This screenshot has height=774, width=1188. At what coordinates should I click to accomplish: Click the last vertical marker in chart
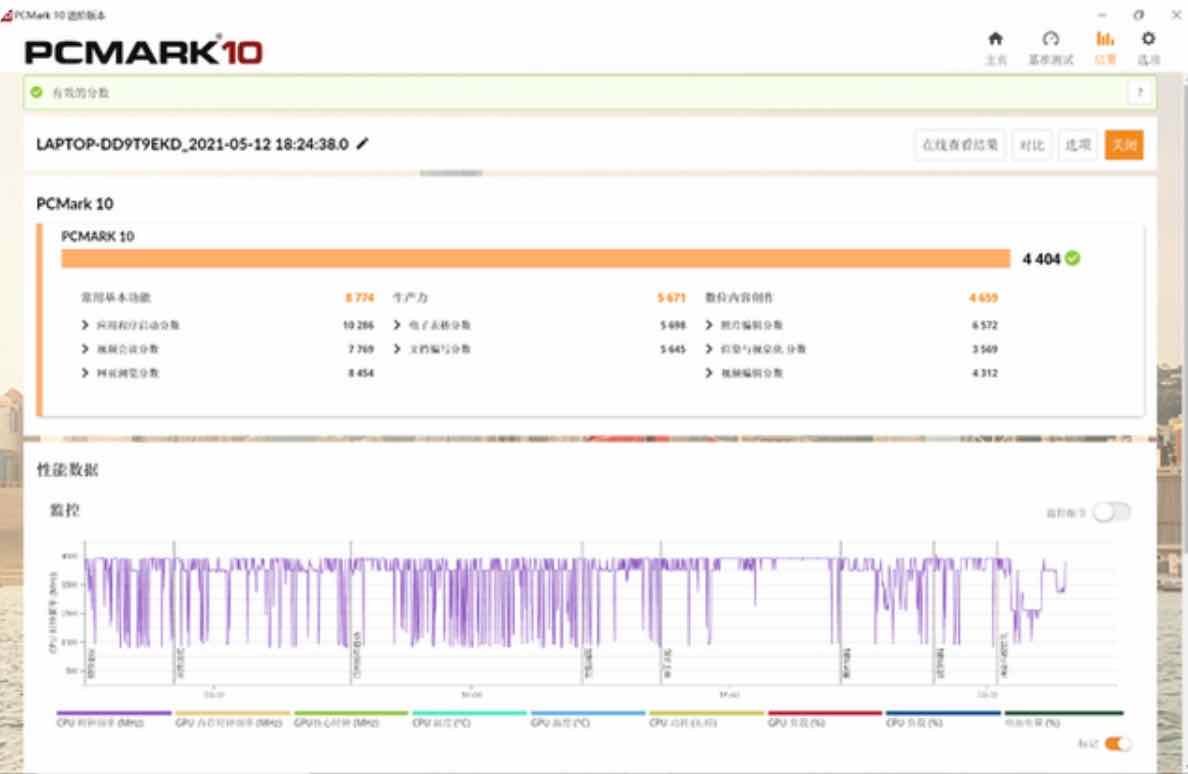[x=997, y=612]
